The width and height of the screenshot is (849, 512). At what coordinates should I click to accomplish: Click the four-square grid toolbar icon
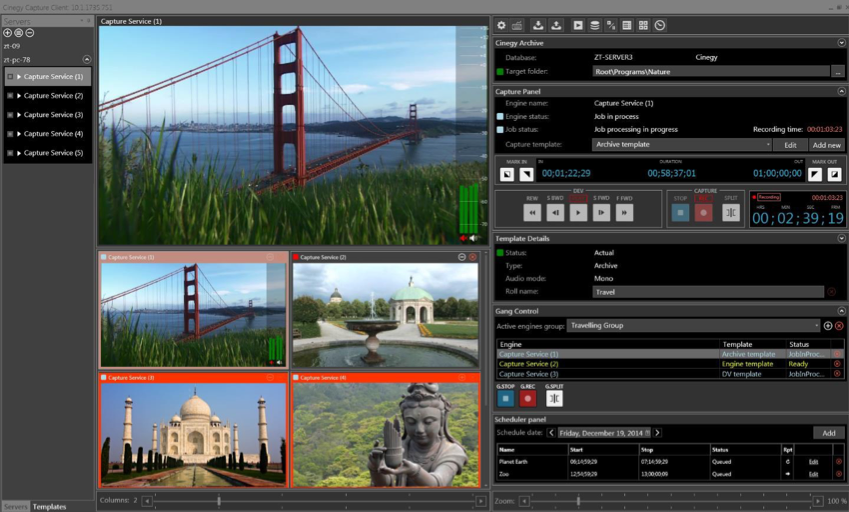pos(643,25)
